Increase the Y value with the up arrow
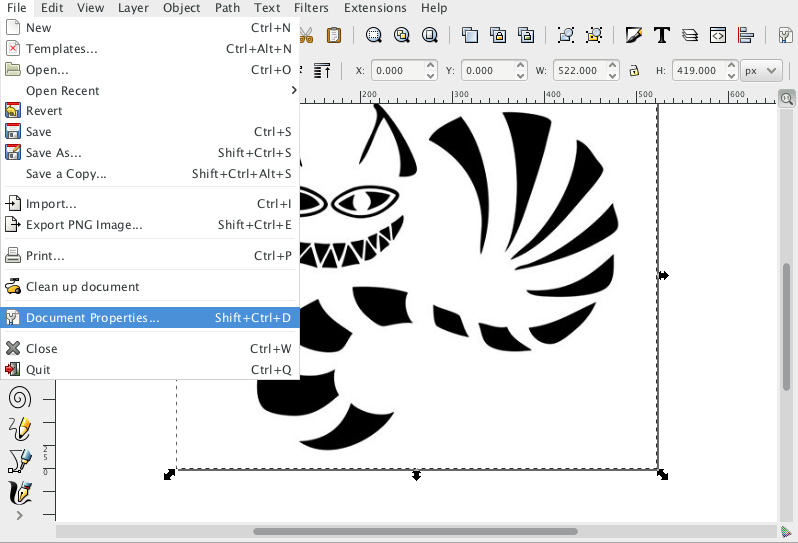798x543 pixels. [520, 65]
